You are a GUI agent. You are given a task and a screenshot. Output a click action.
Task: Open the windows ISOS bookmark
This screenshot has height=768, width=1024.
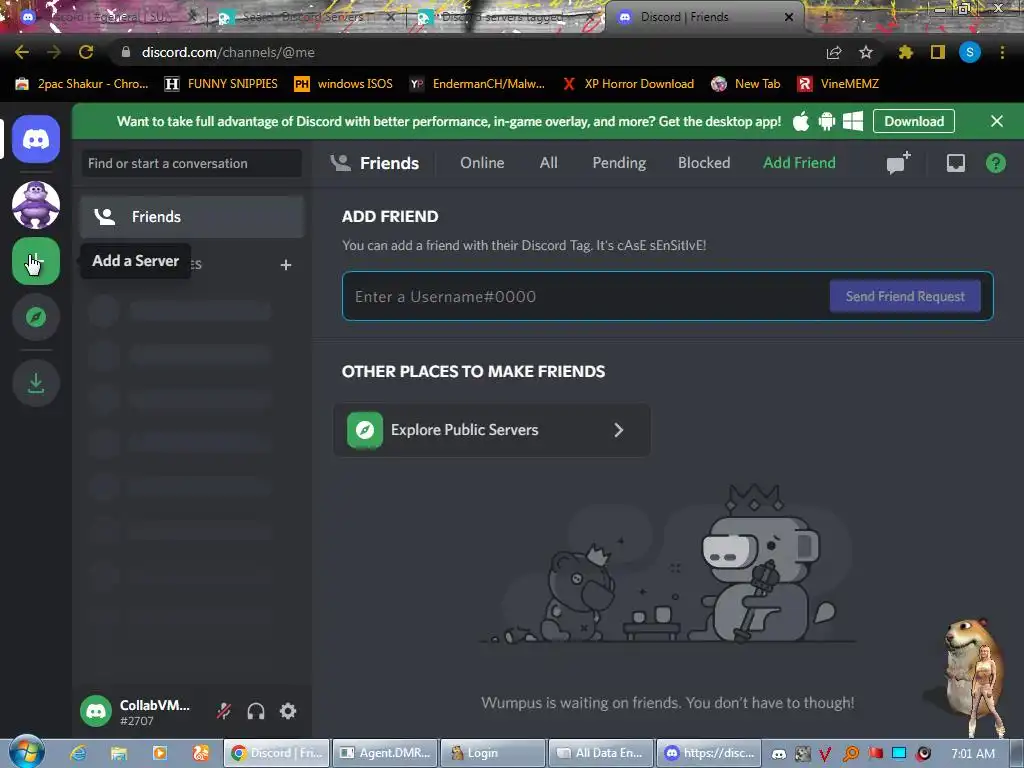(344, 84)
